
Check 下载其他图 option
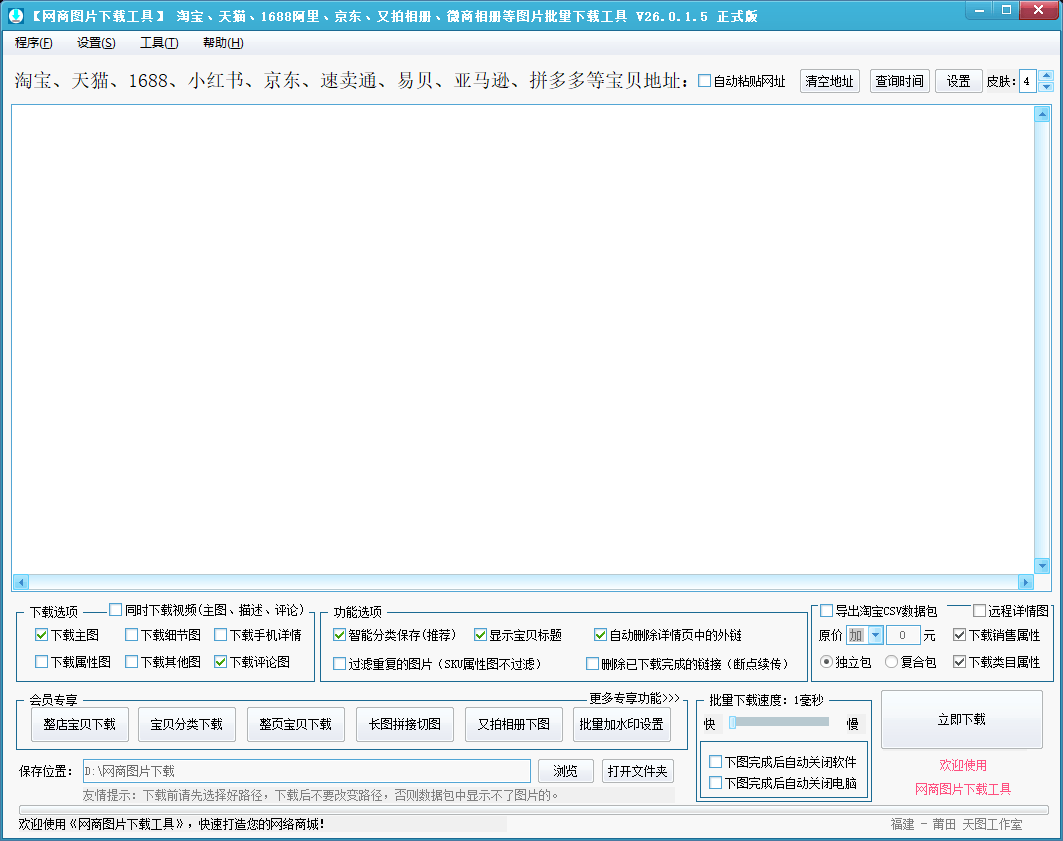[x=132, y=661]
